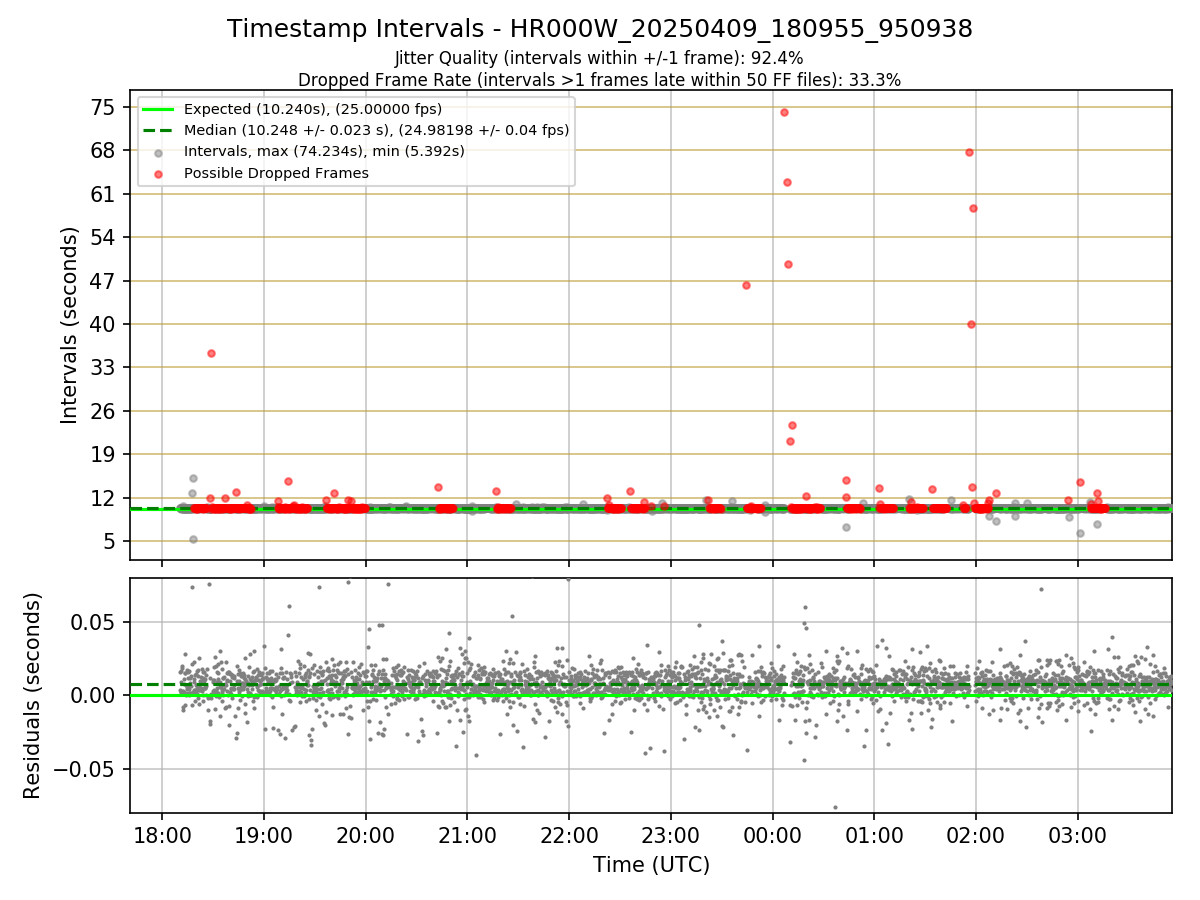Image resolution: width=1200 pixels, height=900 pixels.
Task: Click the 'Dropped Frame Rate' 33.3% subtitle line
Action: tap(599, 80)
